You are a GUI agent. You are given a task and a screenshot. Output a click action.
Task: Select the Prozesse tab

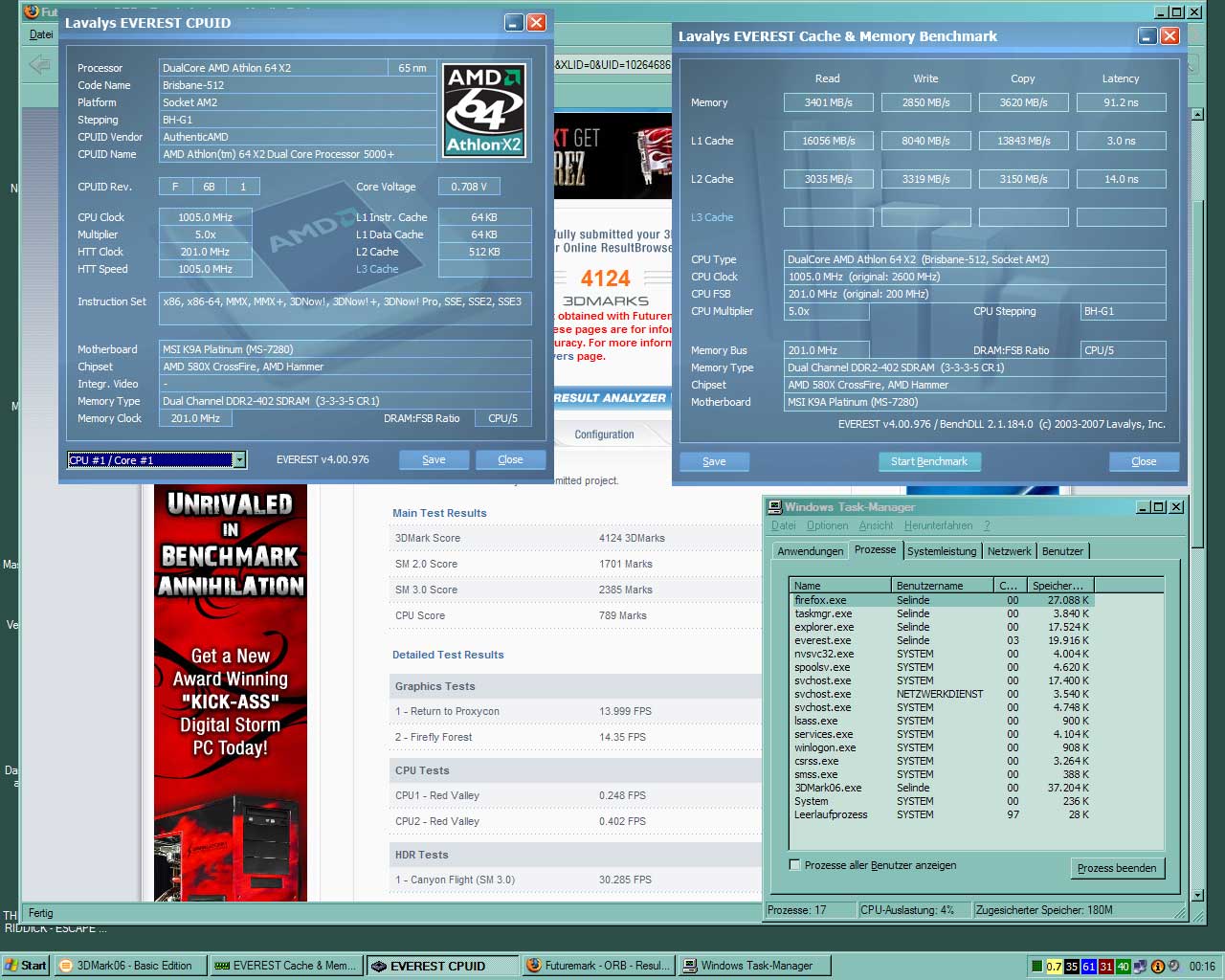click(875, 549)
